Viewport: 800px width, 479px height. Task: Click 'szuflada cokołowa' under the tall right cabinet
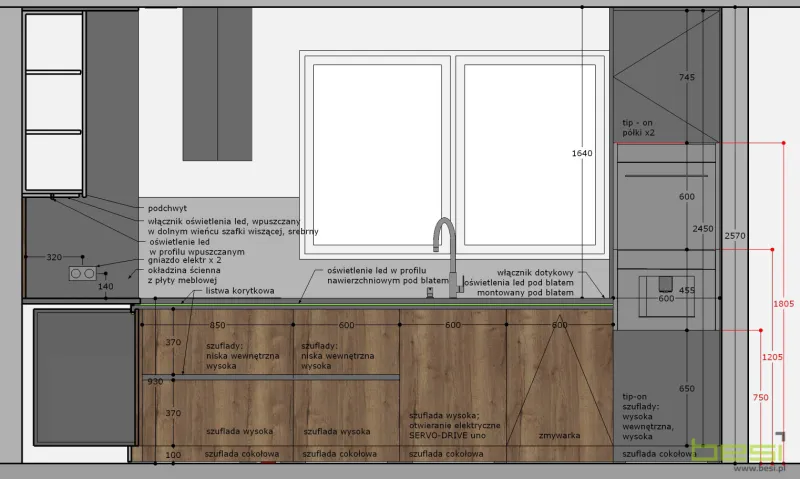[x=659, y=453]
